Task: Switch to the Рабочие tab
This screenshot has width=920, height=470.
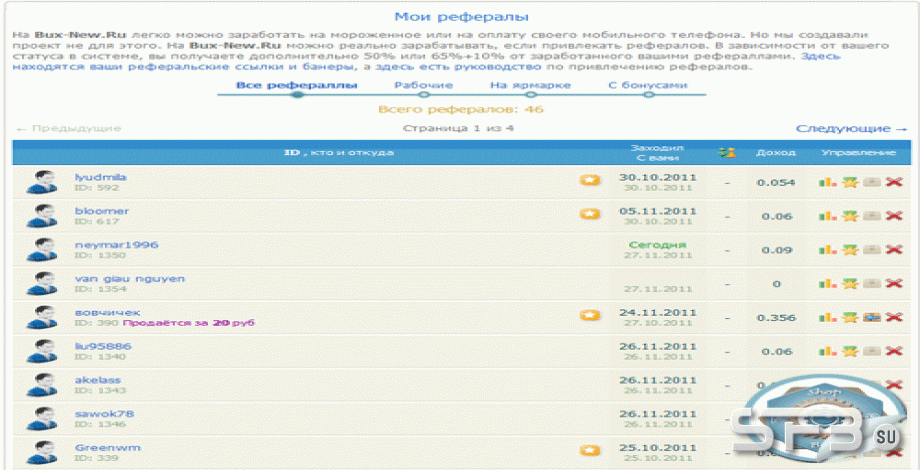Action: click(424, 86)
